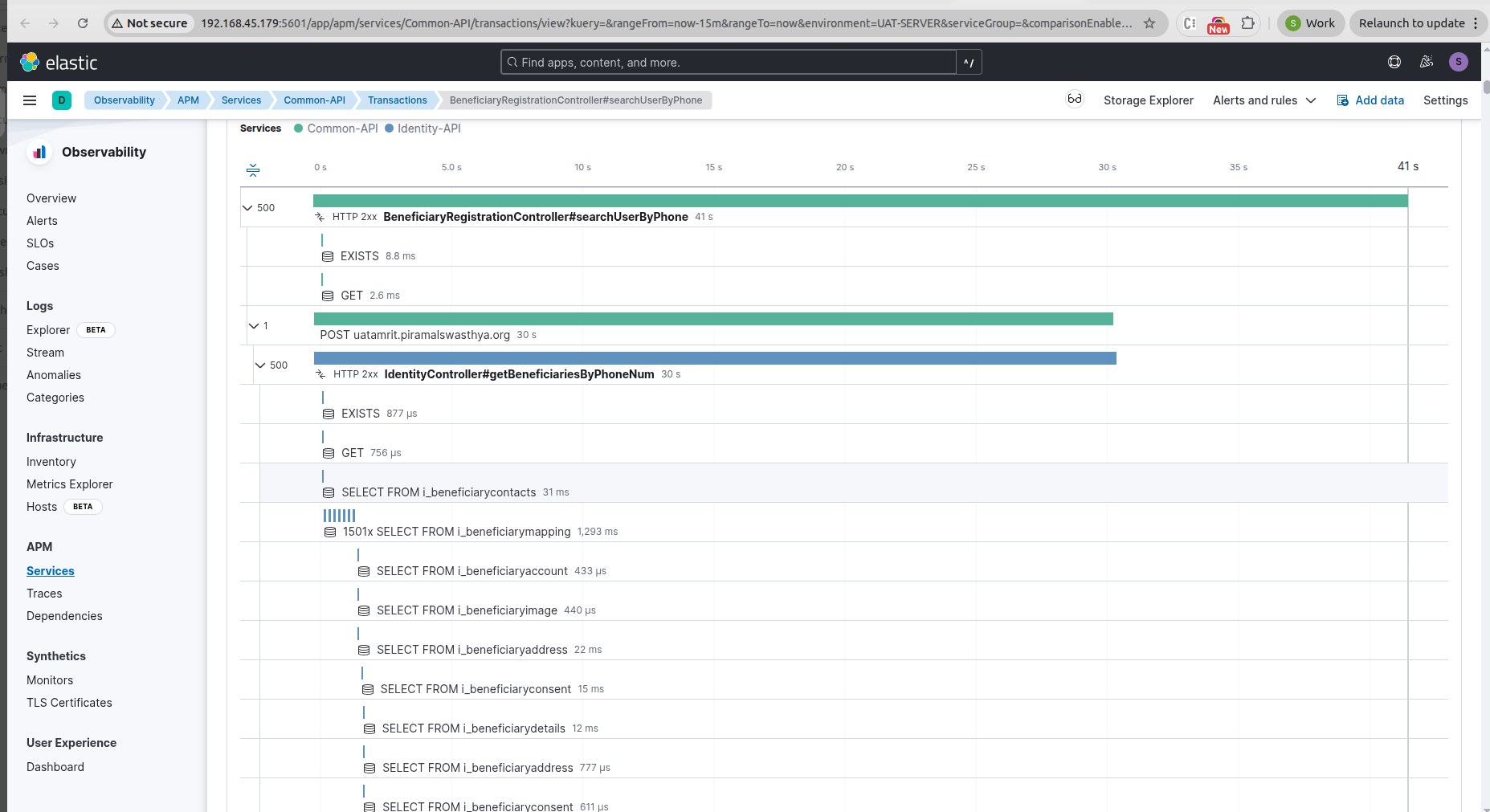Click the Add data link
The height and width of the screenshot is (812, 1490).
pos(1370,100)
